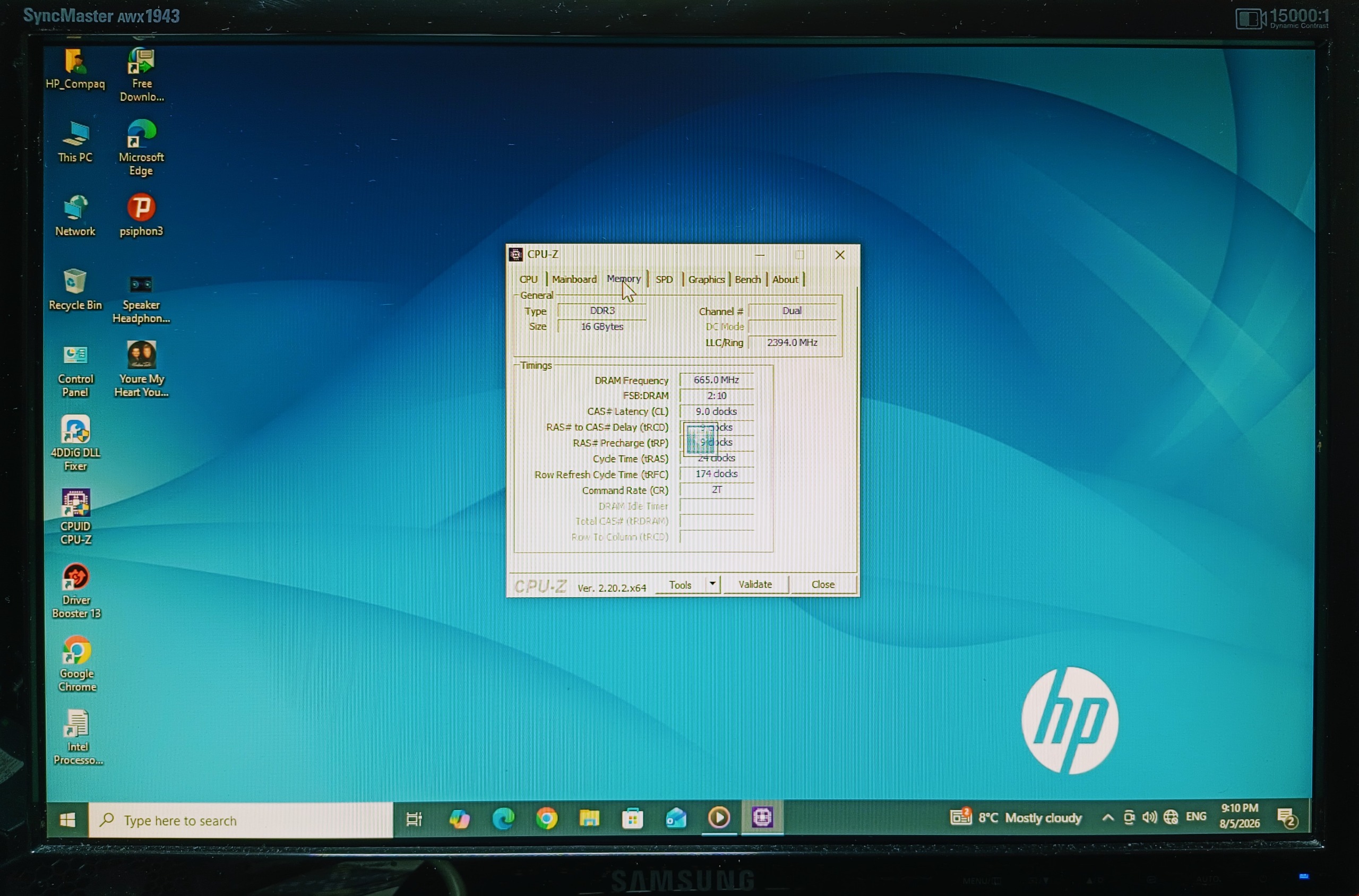Click the DRAM Frequency value 665.0 MHz
This screenshot has height=896, width=1359.
coord(716,380)
